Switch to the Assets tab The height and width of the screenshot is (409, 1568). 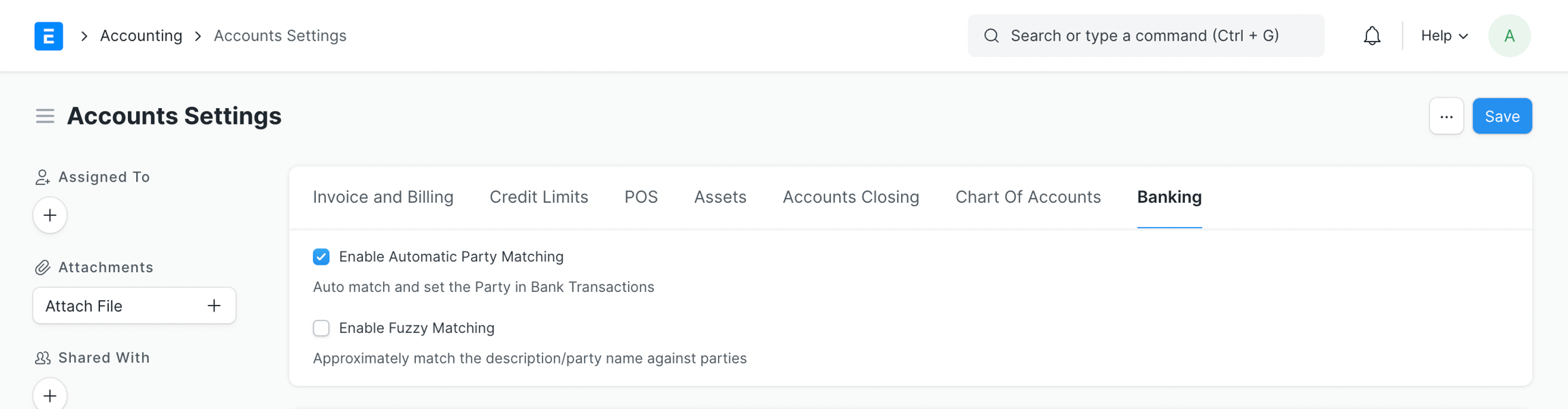[720, 197]
